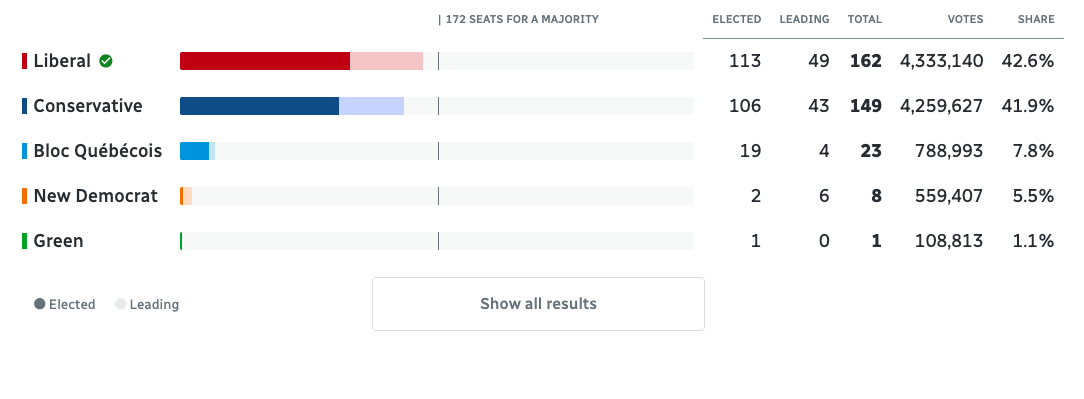Click the orange New Democrat party marker
Image resolution: width=1084 pixels, height=399 pixels.
pos(25,196)
